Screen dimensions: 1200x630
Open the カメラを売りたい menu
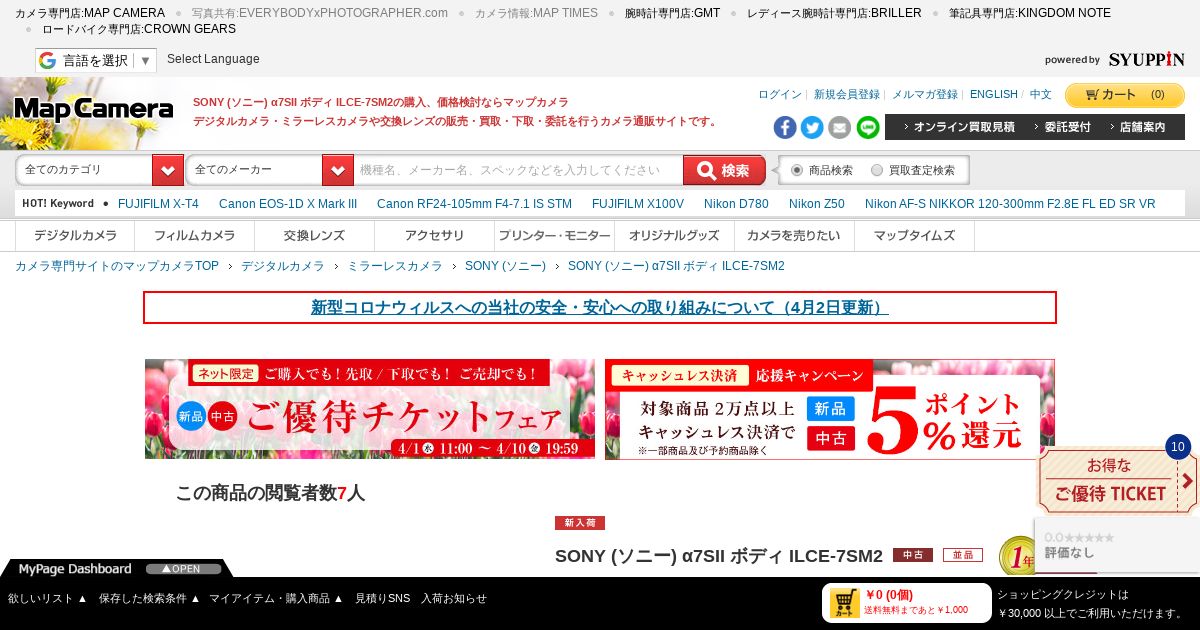pos(795,236)
